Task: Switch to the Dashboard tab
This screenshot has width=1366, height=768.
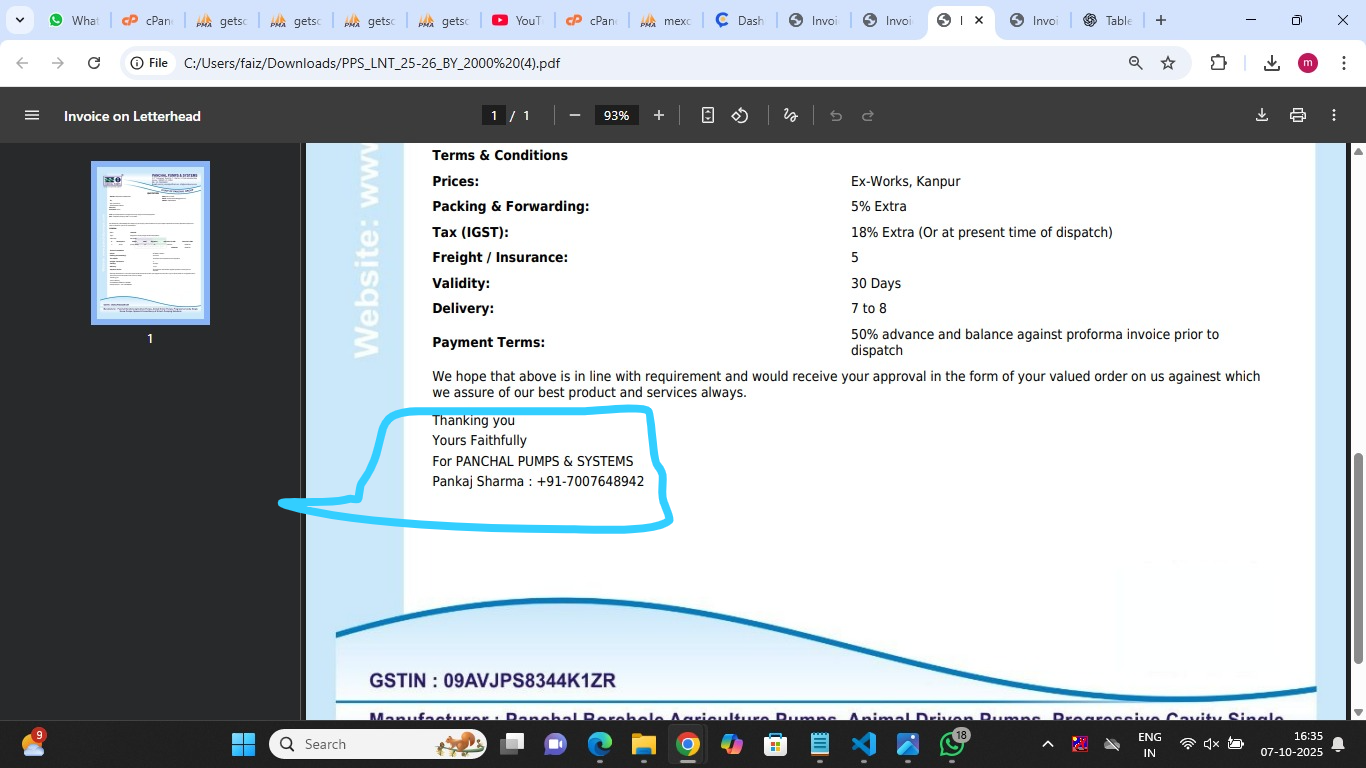Action: pos(740,20)
